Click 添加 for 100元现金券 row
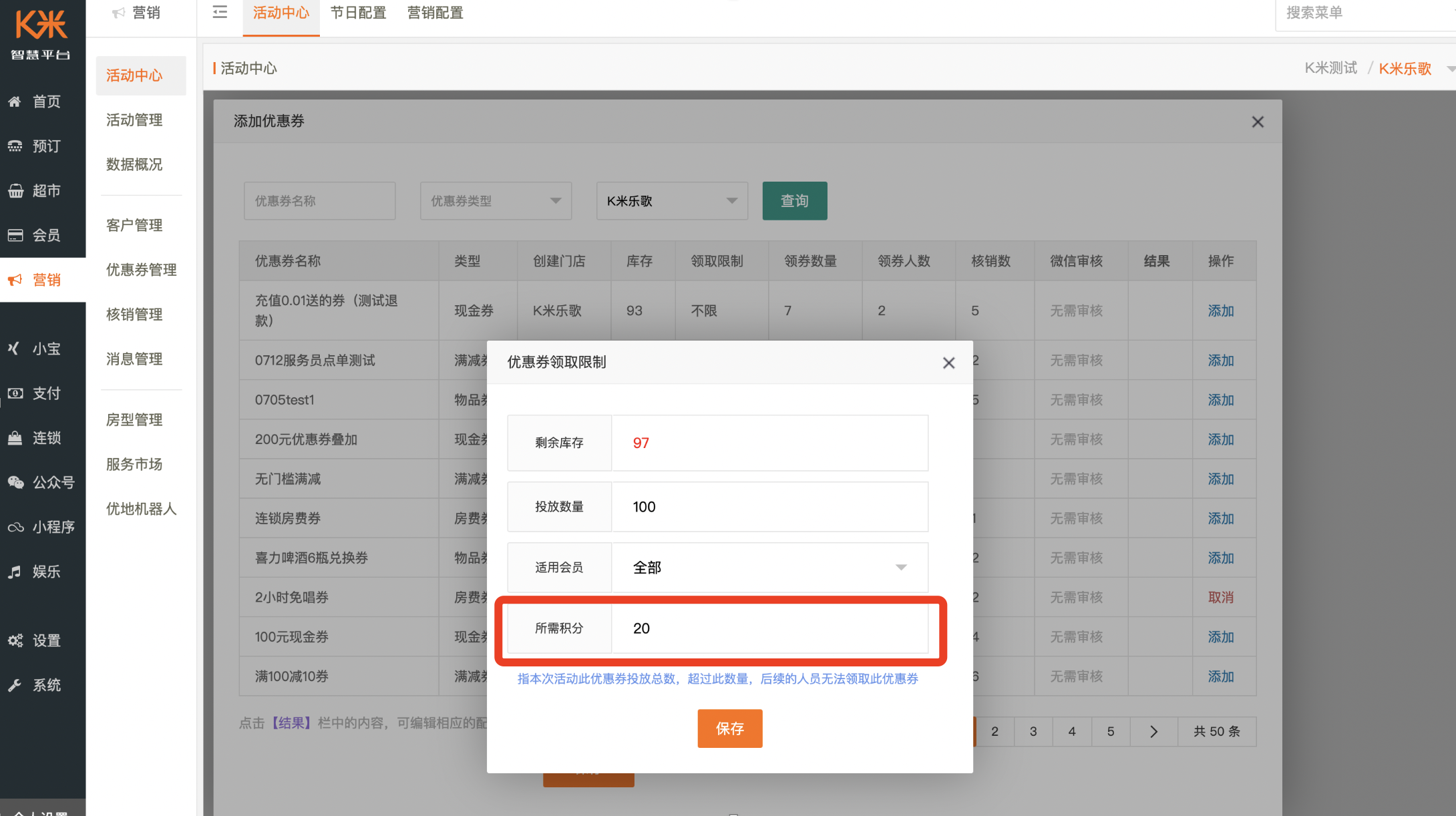Viewport: 1456px width, 816px height. click(1221, 637)
